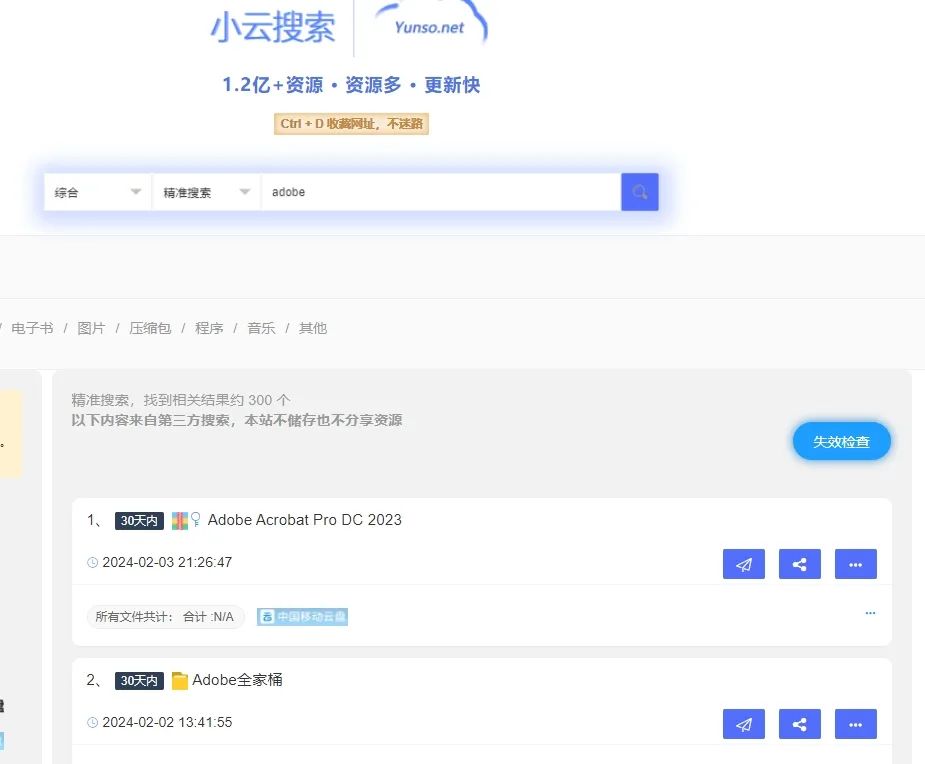Click timestamp 2024-02-02 13:41:55

tap(167, 722)
